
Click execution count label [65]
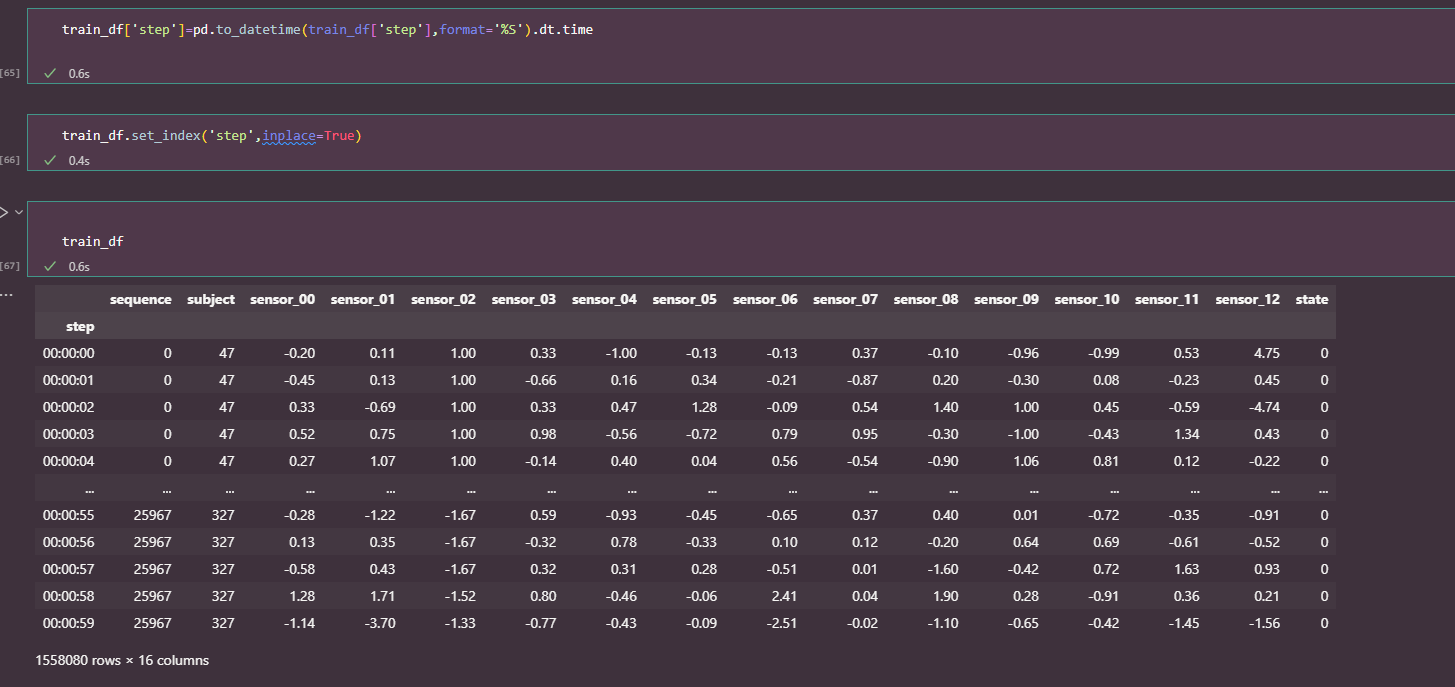tap(11, 73)
